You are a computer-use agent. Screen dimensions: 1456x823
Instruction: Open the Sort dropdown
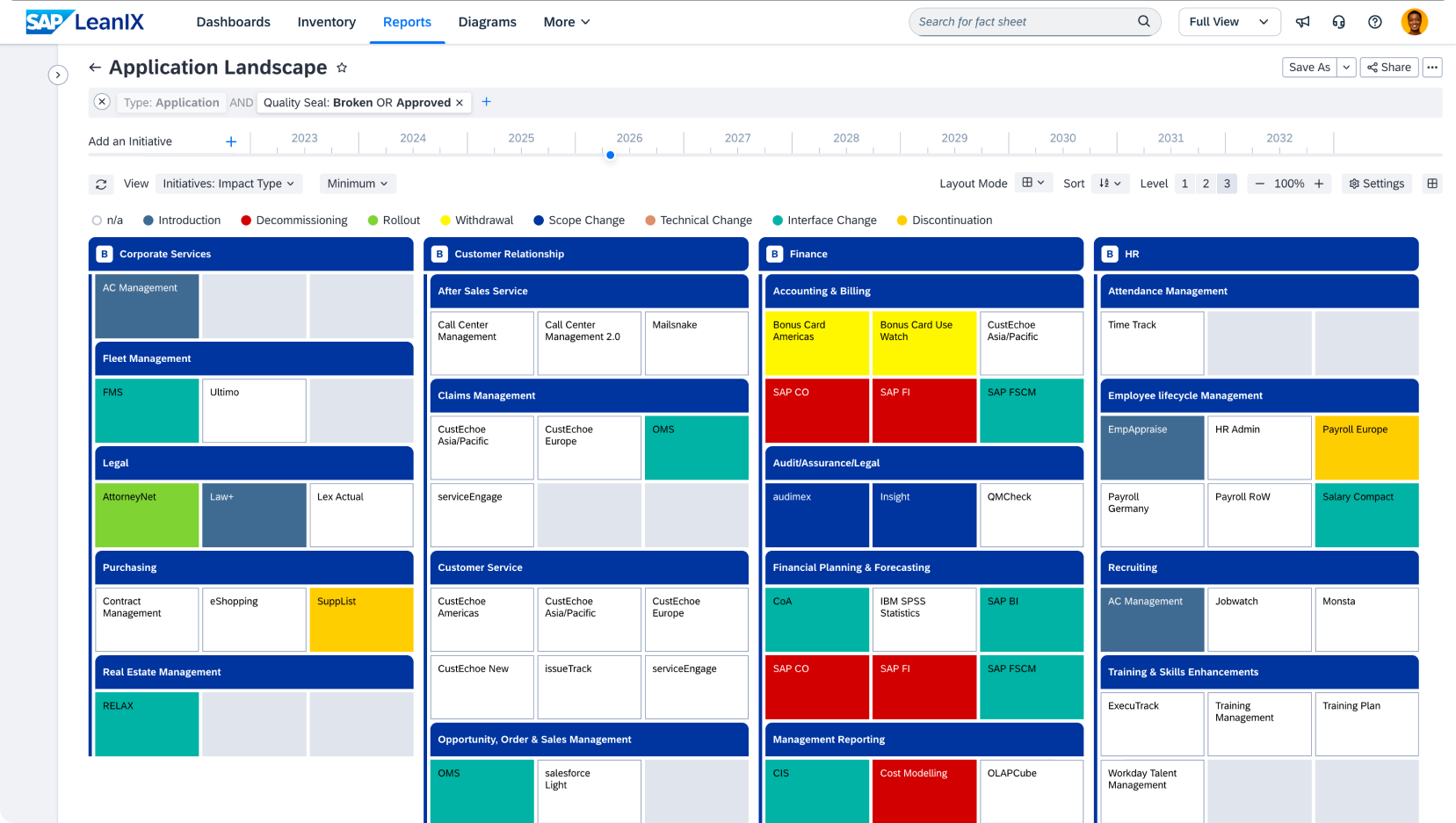click(x=1110, y=184)
